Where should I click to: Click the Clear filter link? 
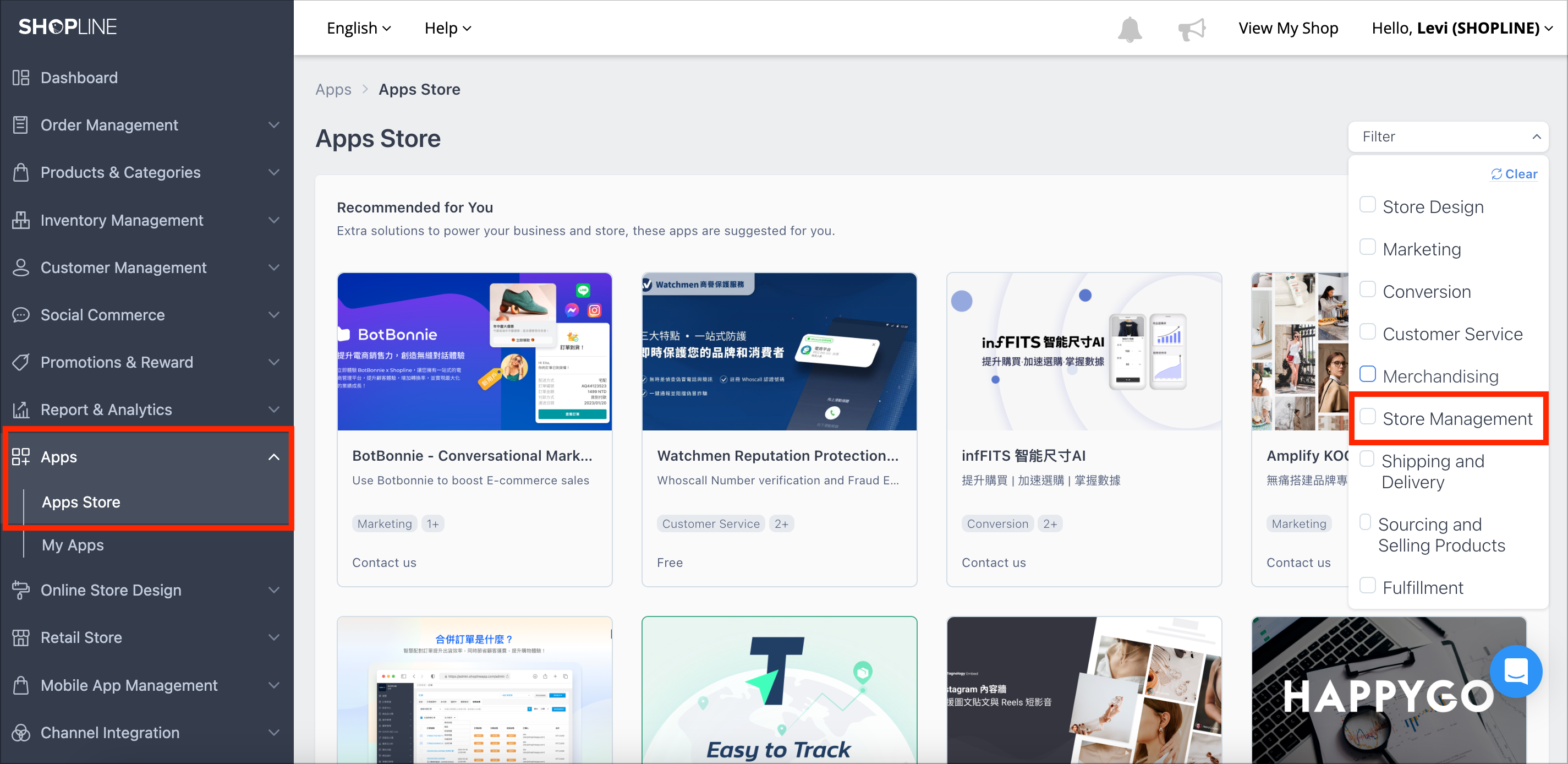[x=1514, y=174]
